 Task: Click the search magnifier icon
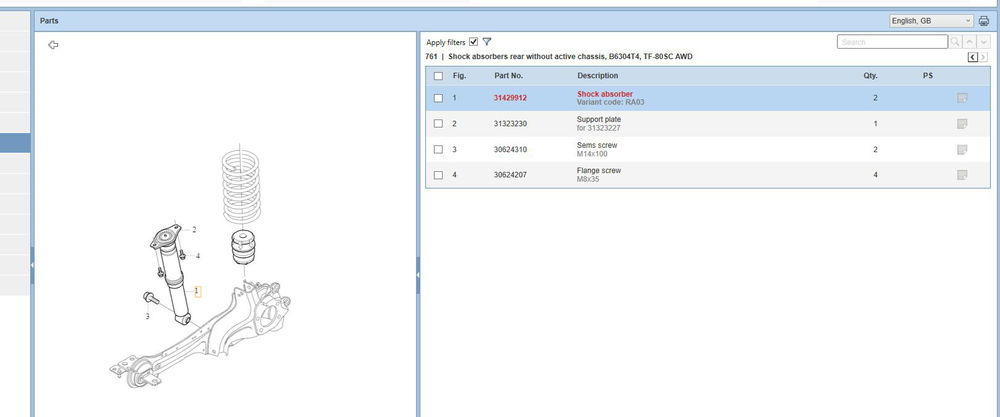click(x=956, y=42)
